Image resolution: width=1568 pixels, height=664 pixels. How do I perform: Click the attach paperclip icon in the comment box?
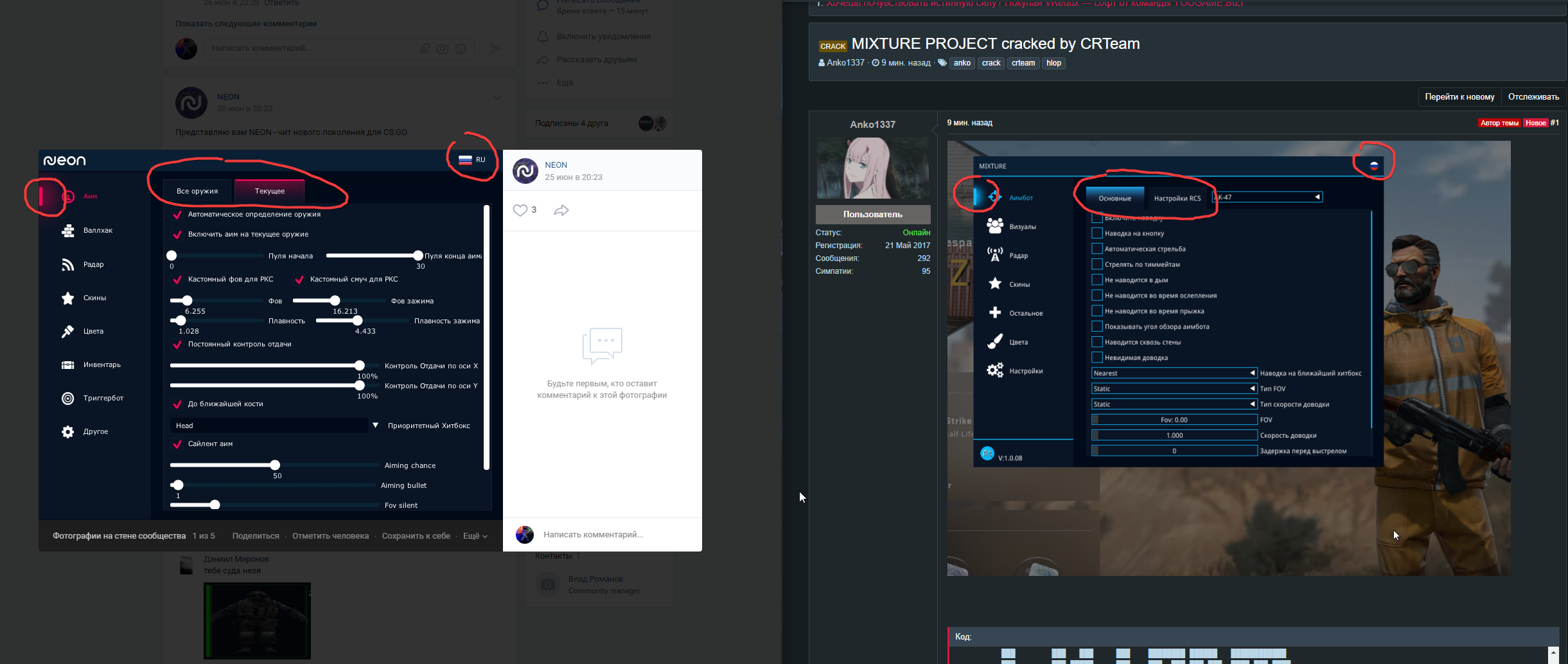pos(425,48)
